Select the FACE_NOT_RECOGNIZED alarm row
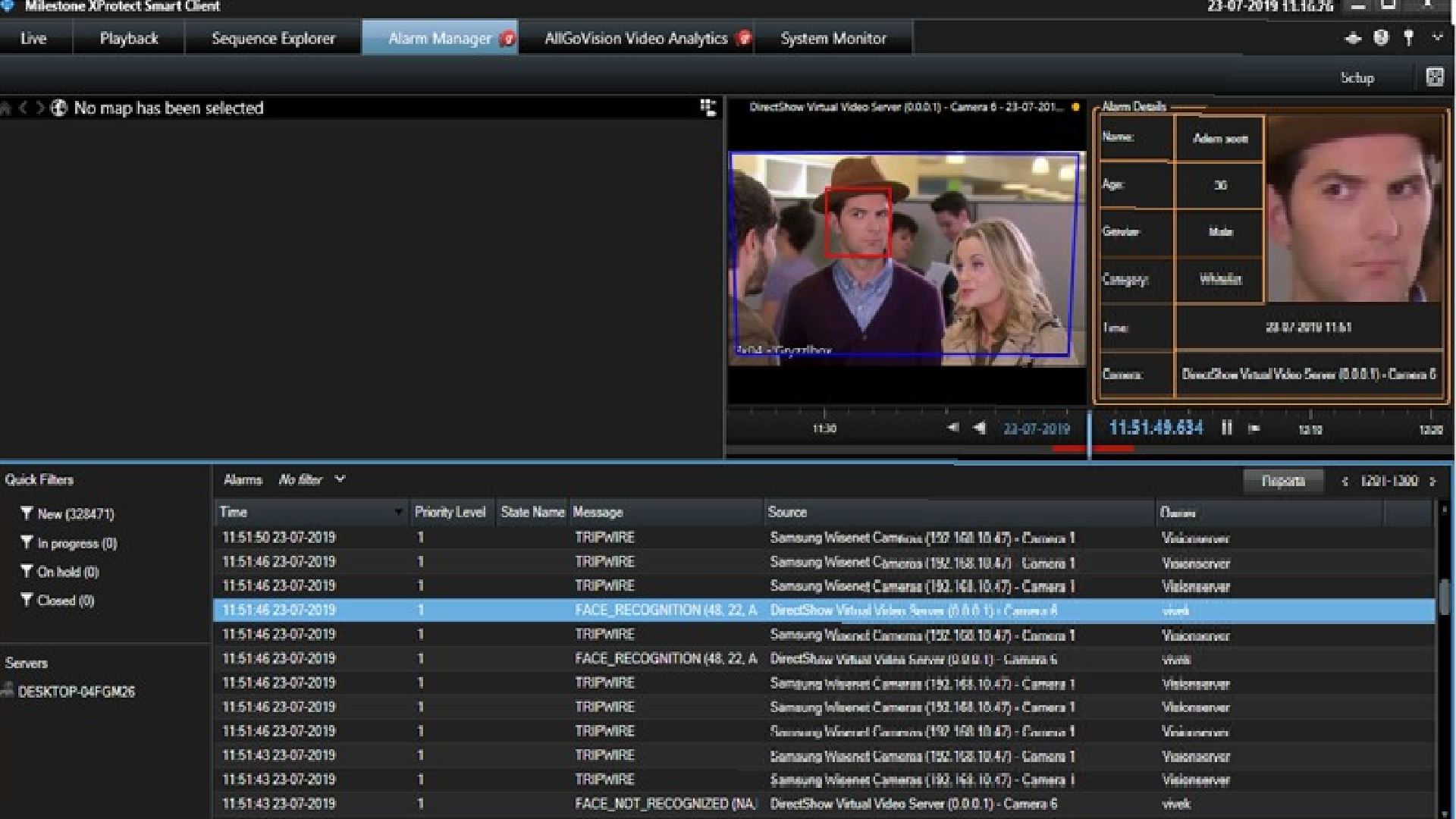 (824, 804)
